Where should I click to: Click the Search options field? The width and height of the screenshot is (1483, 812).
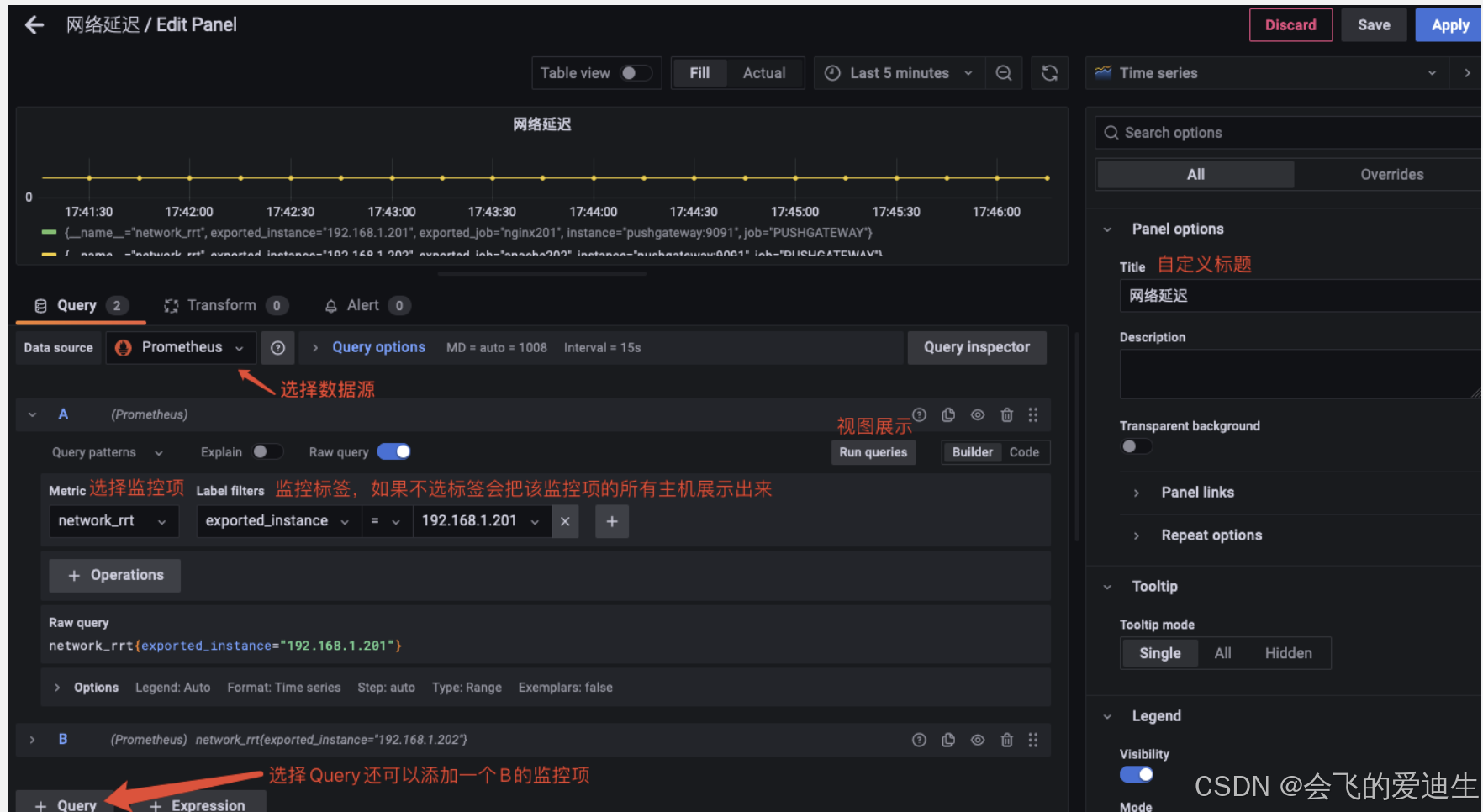tap(1288, 133)
